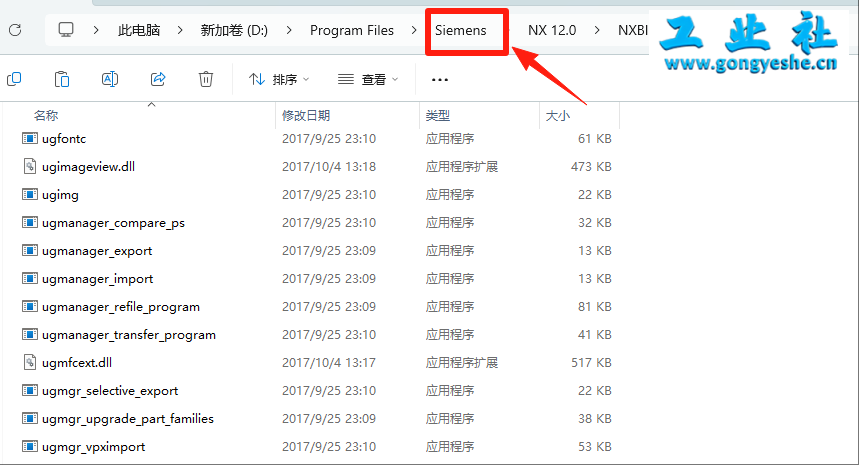Select the file name ugmanager_transfer_program
The image size is (859, 465).
click(x=129, y=335)
